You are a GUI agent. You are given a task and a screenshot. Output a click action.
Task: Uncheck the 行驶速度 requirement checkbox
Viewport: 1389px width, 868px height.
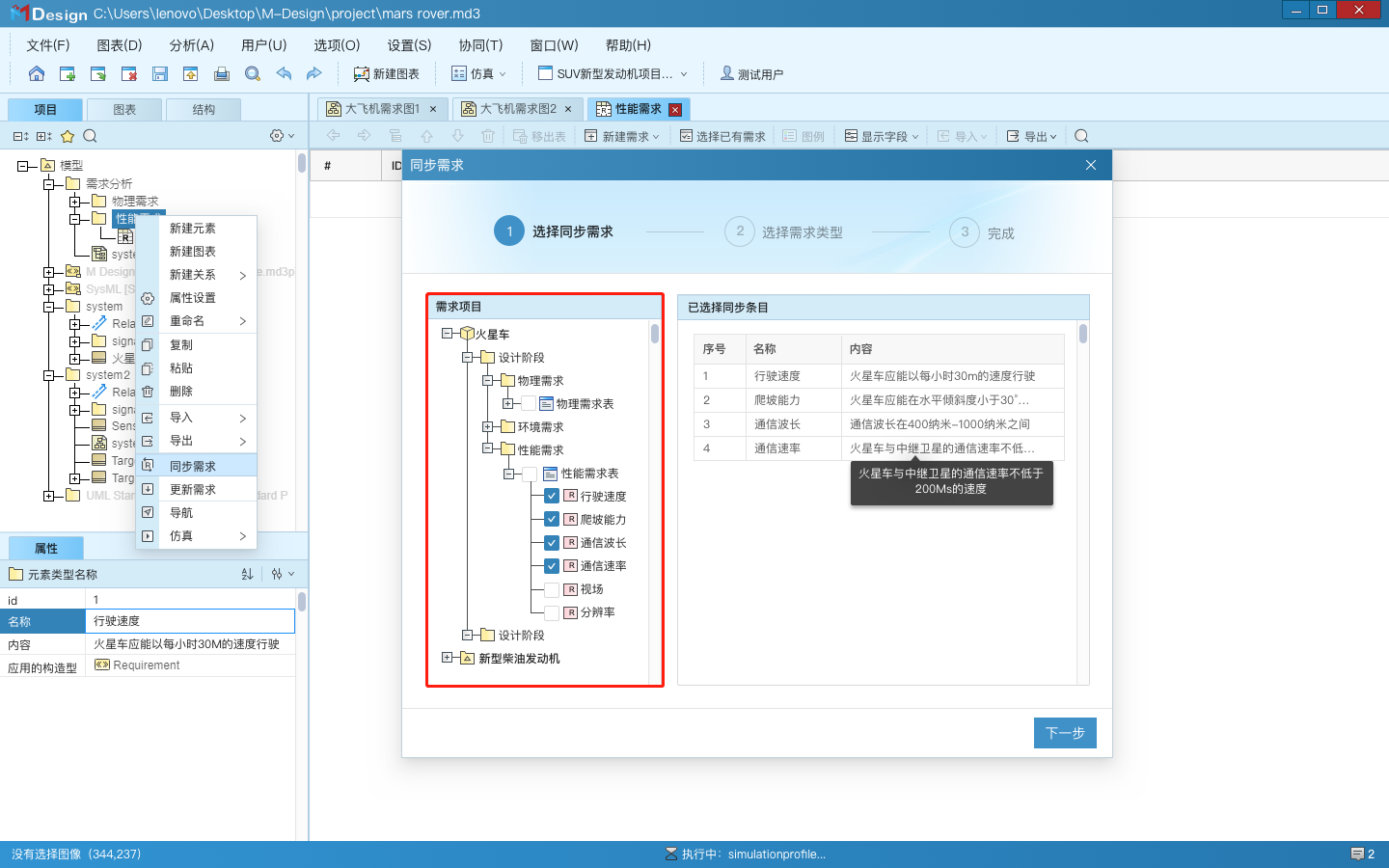(552, 496)
